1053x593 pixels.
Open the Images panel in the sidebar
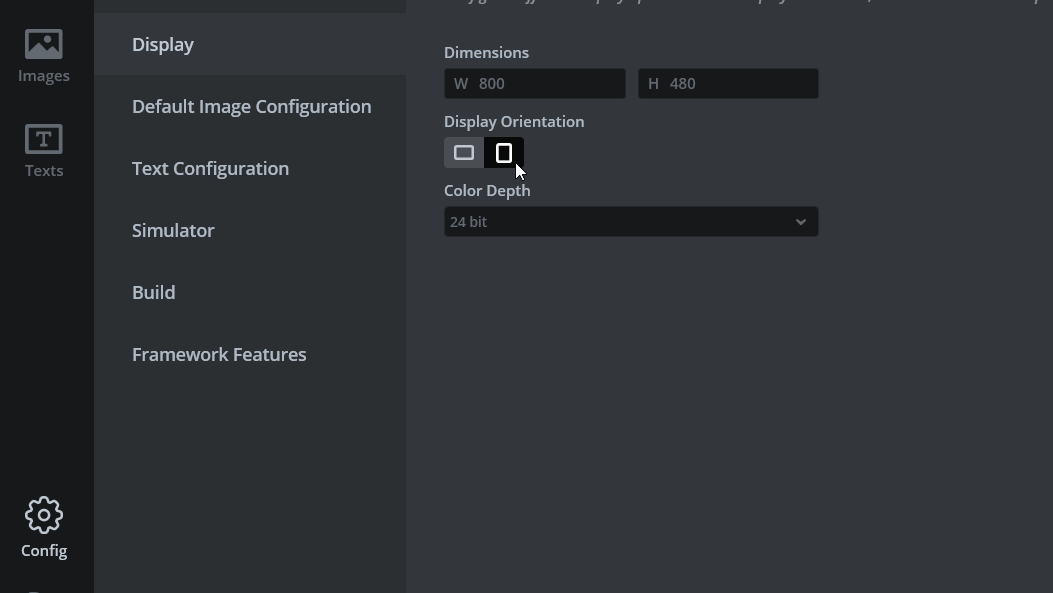[44, 55]
